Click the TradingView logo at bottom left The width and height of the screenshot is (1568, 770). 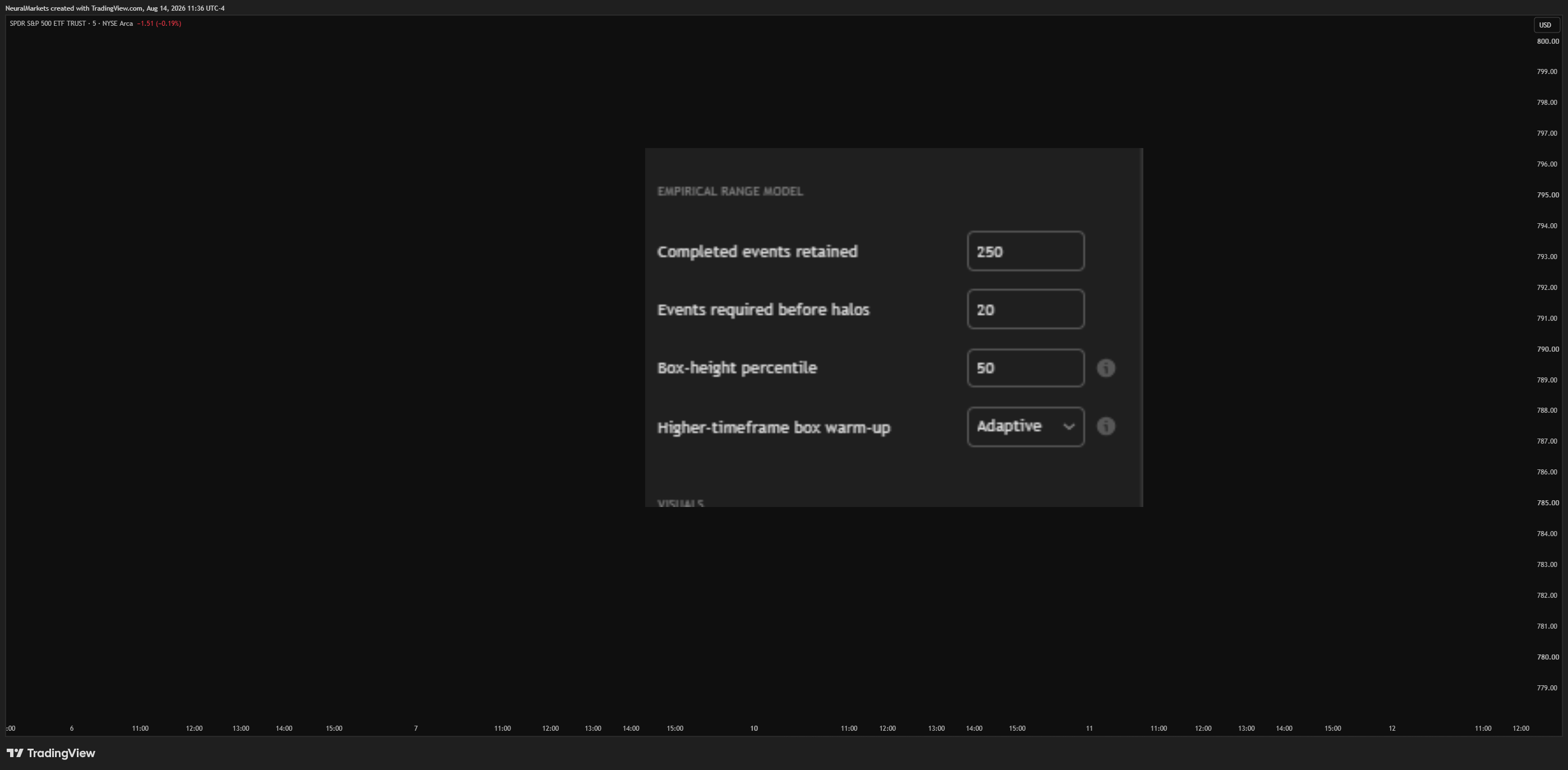point(51,753)
